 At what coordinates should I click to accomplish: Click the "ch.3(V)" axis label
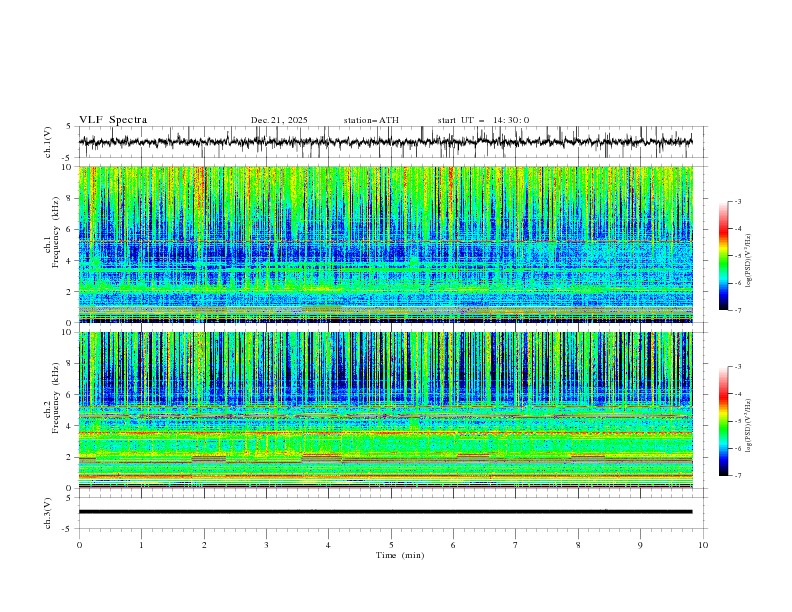(x=48, y=513)
